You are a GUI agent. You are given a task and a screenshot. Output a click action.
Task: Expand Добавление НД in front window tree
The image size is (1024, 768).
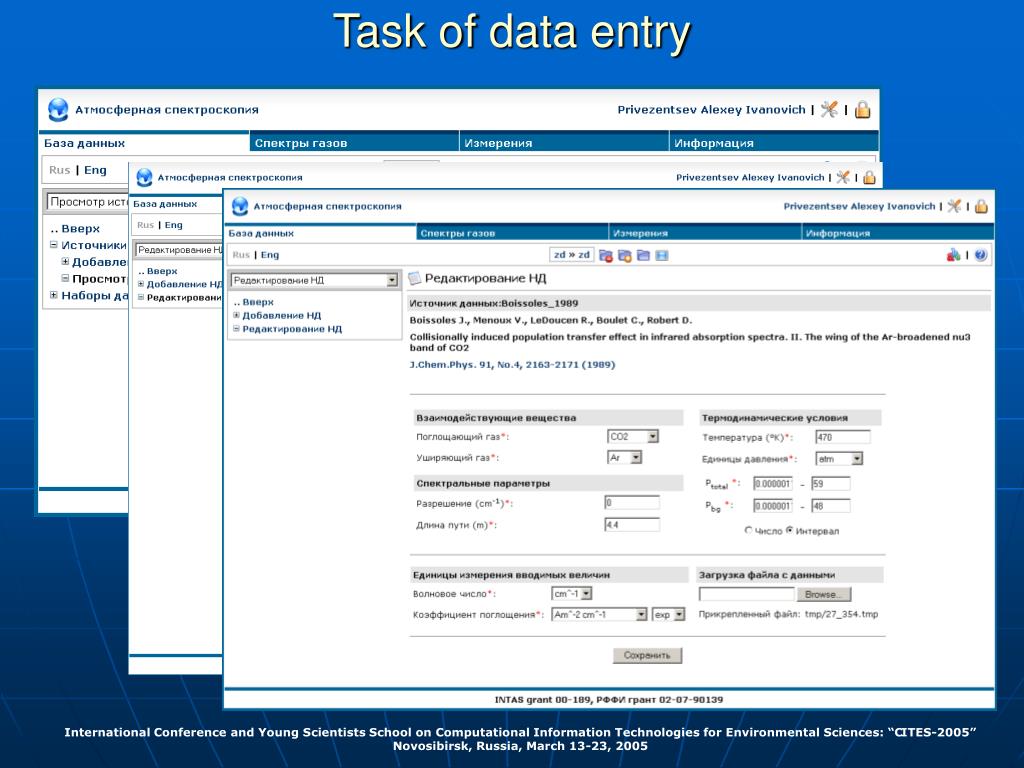(x=236, y=315)
